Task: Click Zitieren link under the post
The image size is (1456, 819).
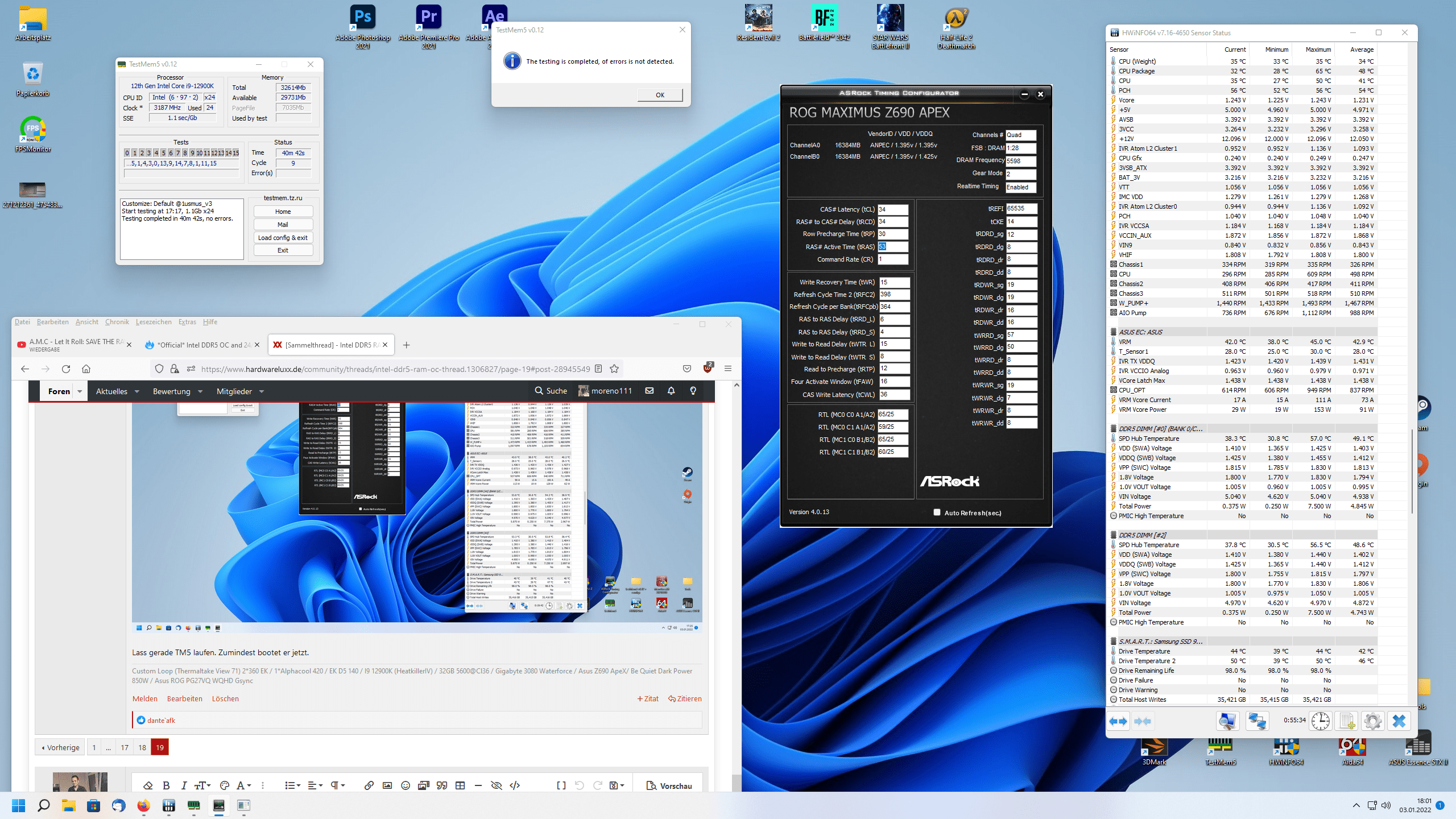Action: (x=685, y=698)
